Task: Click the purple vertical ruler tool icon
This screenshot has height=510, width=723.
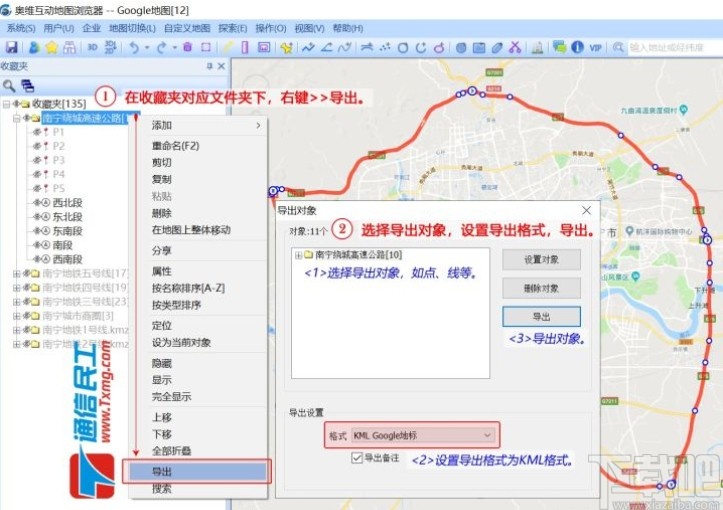Action: pyautogui.click(x=245, y=47)
